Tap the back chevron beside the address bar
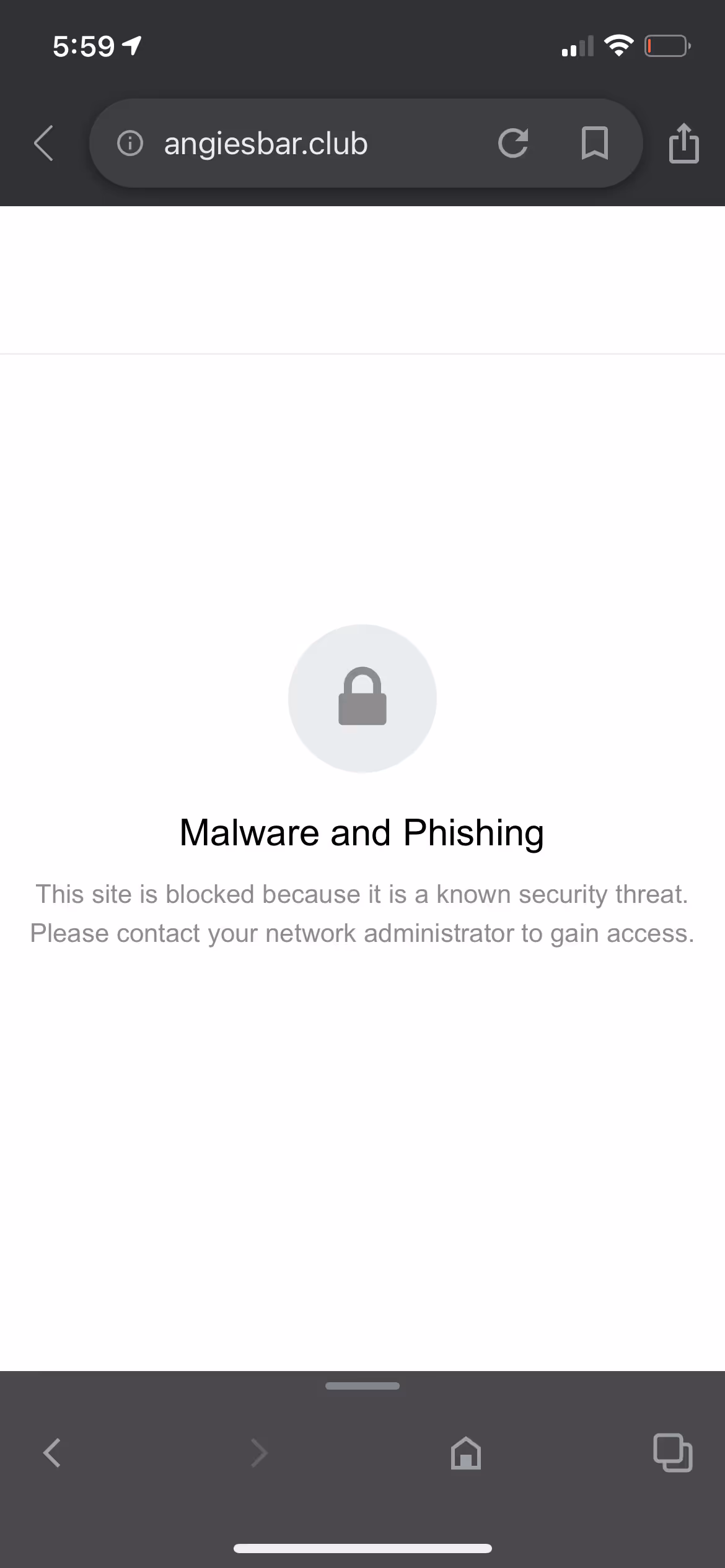 coord(43,144)
